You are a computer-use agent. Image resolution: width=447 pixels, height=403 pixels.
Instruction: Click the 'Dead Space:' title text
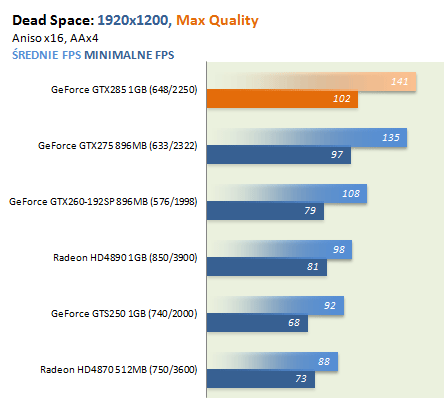pos(53,21)
